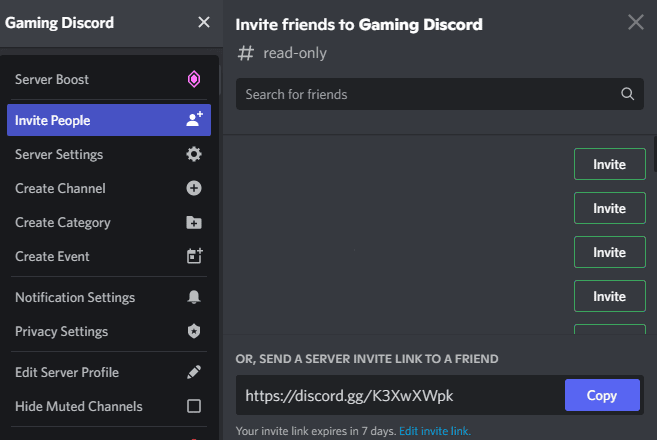Click the Edit Server Profile pencil icon
The height and width of the screenshot is (440, 657).
click(194, 372)
